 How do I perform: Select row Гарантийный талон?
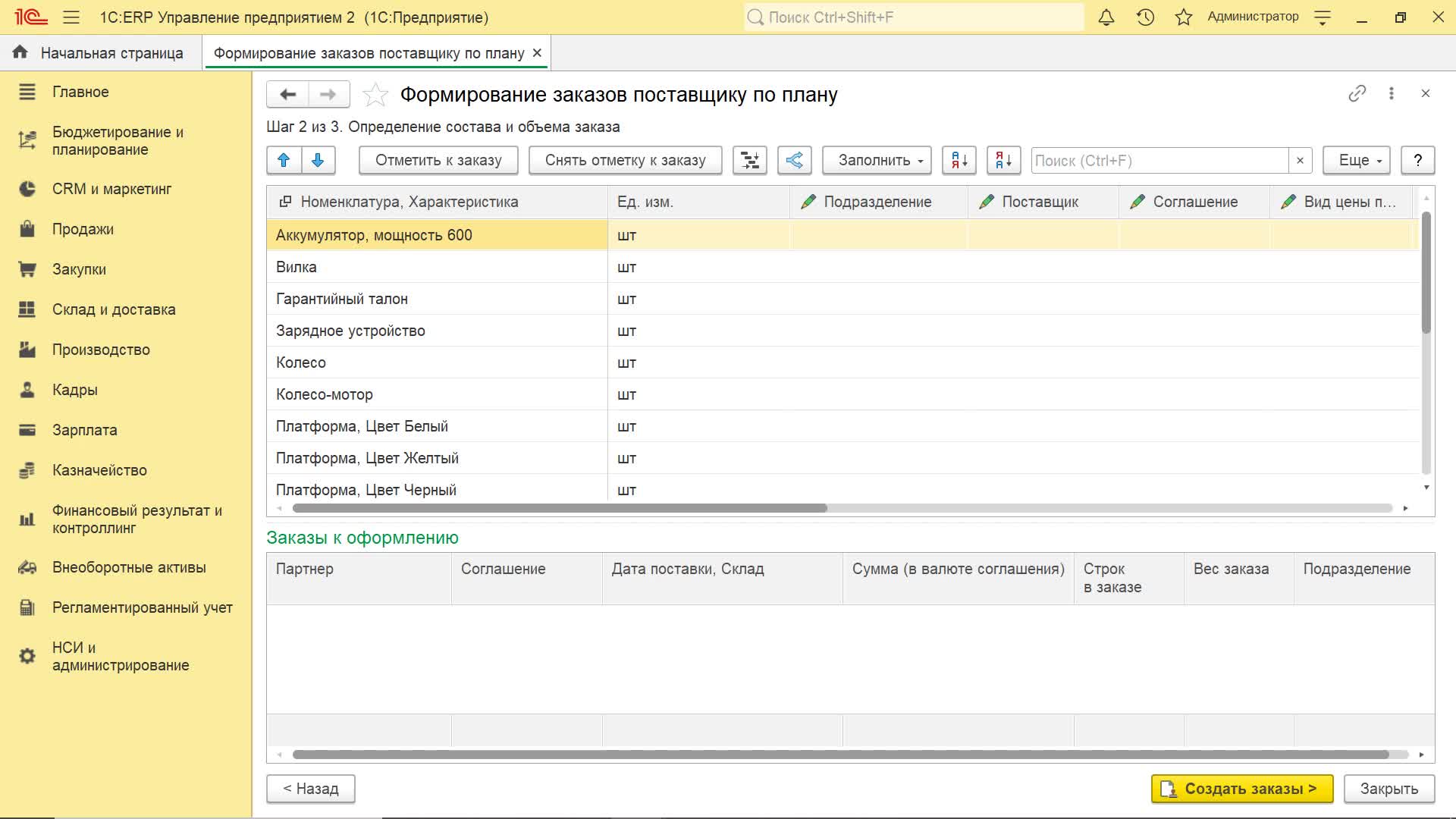point(843,299)
